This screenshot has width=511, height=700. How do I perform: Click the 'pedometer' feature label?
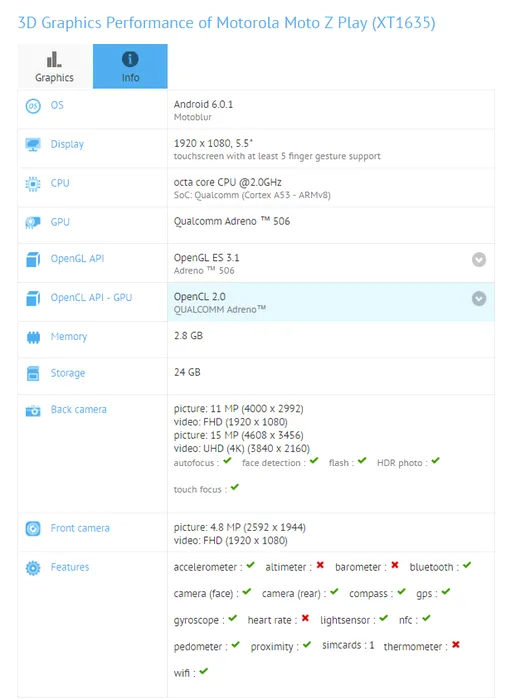click(198, 646)
